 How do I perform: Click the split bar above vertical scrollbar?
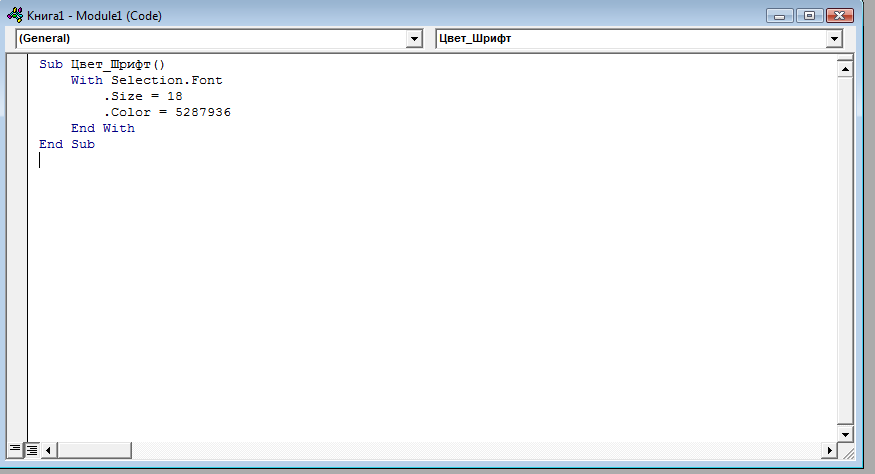pos(845,57)
